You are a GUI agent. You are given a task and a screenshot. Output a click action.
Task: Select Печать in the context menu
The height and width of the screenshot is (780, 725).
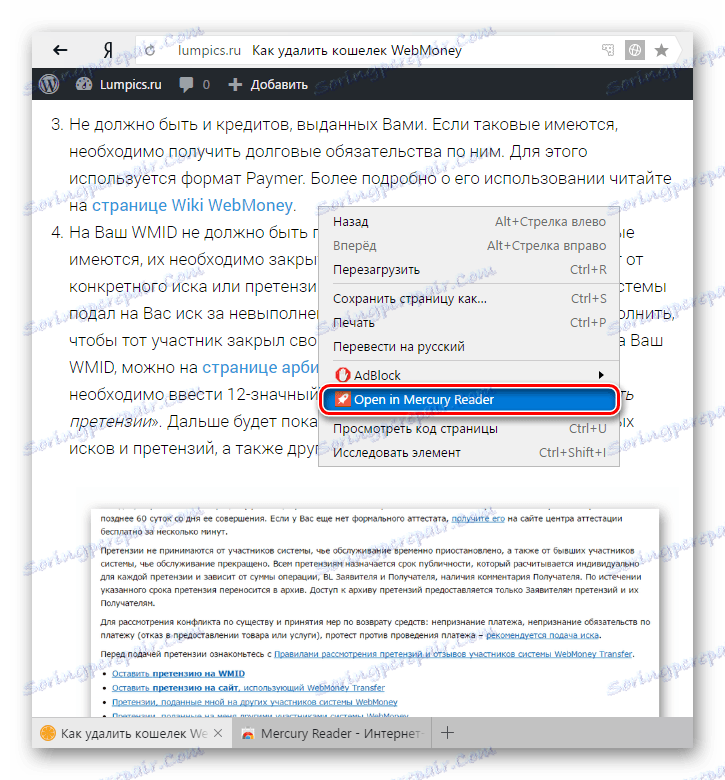click(x=469, y=323)
